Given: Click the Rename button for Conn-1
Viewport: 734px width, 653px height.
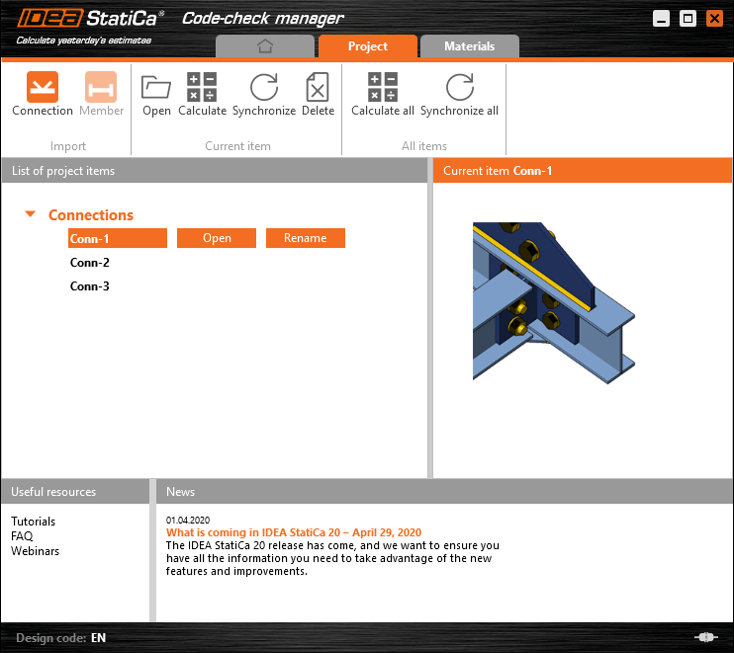Looking at the screenshot, I should pos(305,238).
